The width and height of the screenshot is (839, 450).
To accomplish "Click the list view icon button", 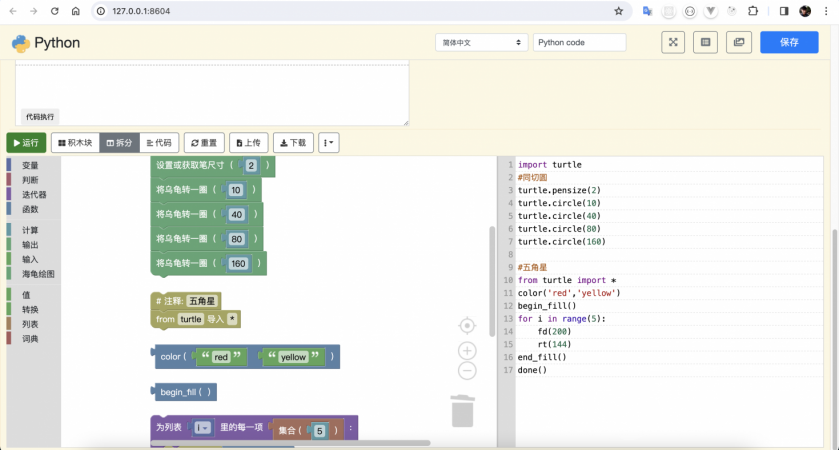I will click(706, 42).
